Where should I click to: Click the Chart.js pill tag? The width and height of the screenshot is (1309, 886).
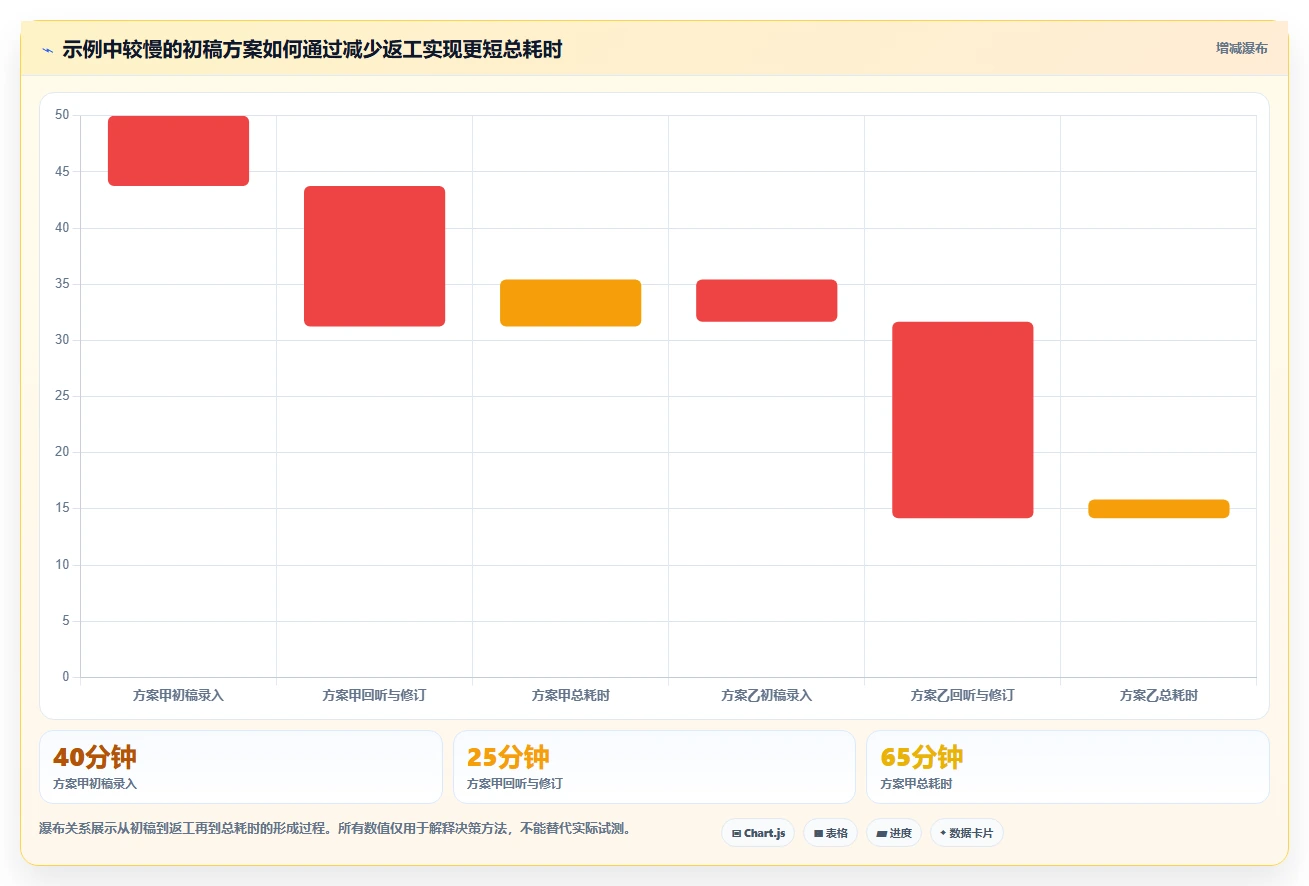[758, 833]
